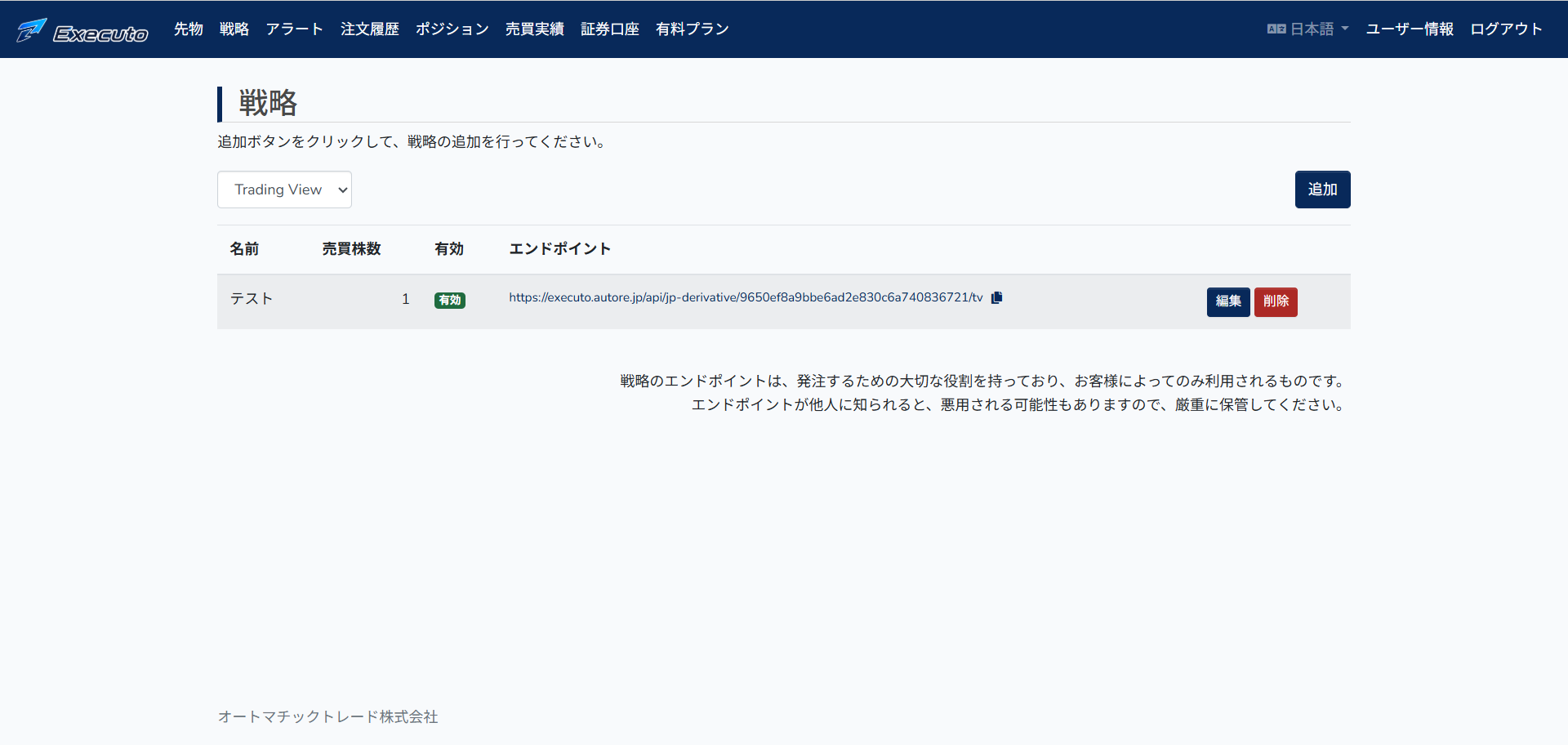Image resolution: width=1568 pixels, height=745 pixels.
Task: Click the green 有効 badge
Action: pyautogui.click(x=450, y=300)
